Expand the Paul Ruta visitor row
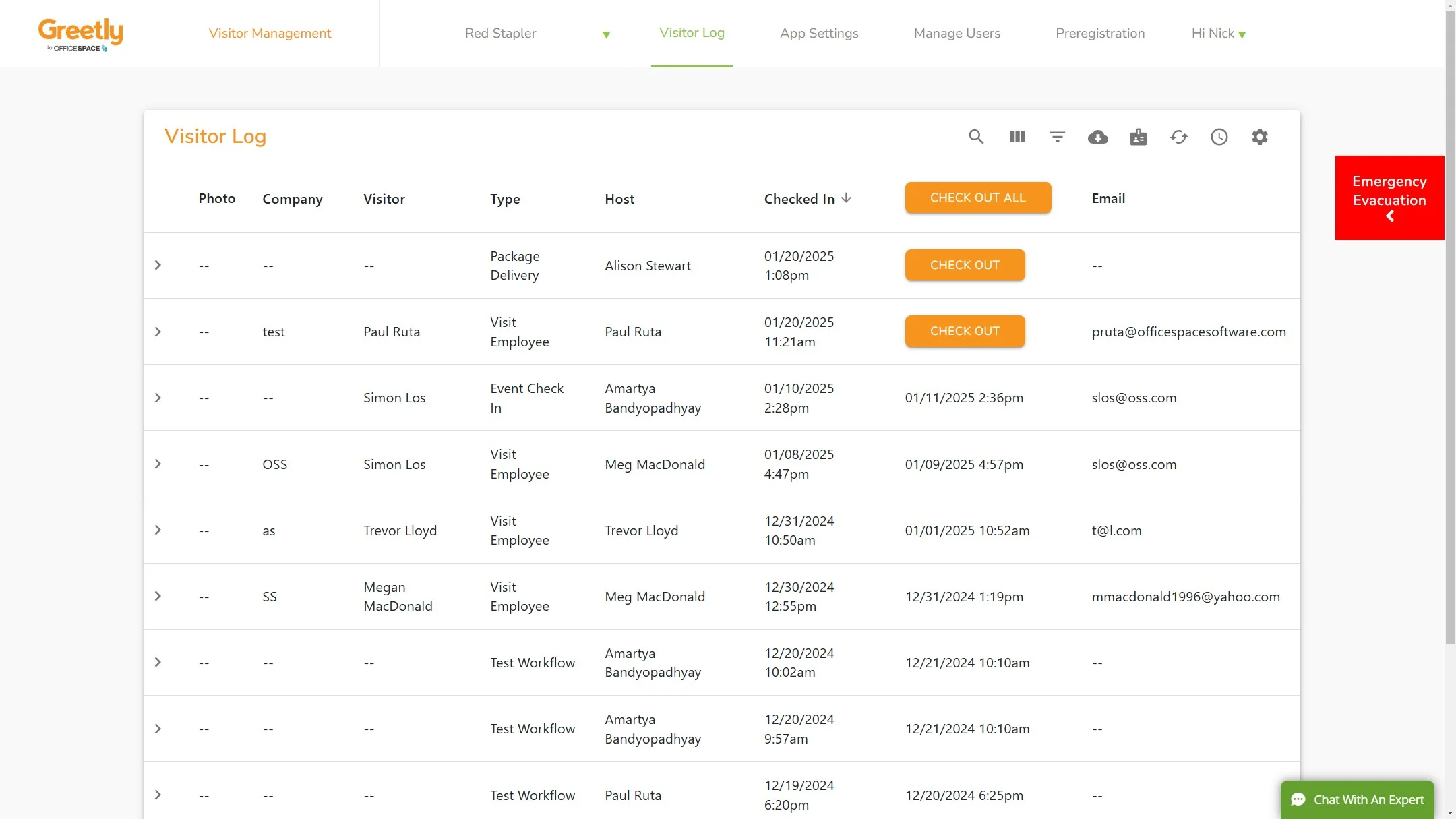Viewport: 1456px width, 819px height. [x=158, y=332]
